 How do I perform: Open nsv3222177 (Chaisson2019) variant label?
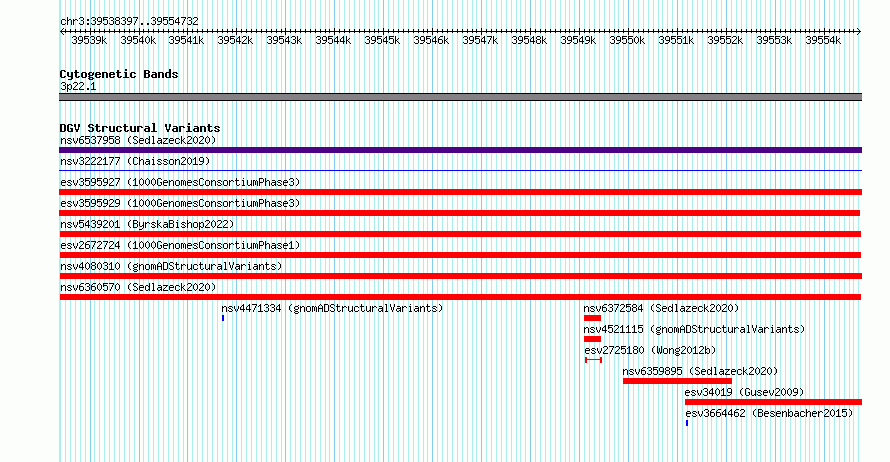(135, 161)
